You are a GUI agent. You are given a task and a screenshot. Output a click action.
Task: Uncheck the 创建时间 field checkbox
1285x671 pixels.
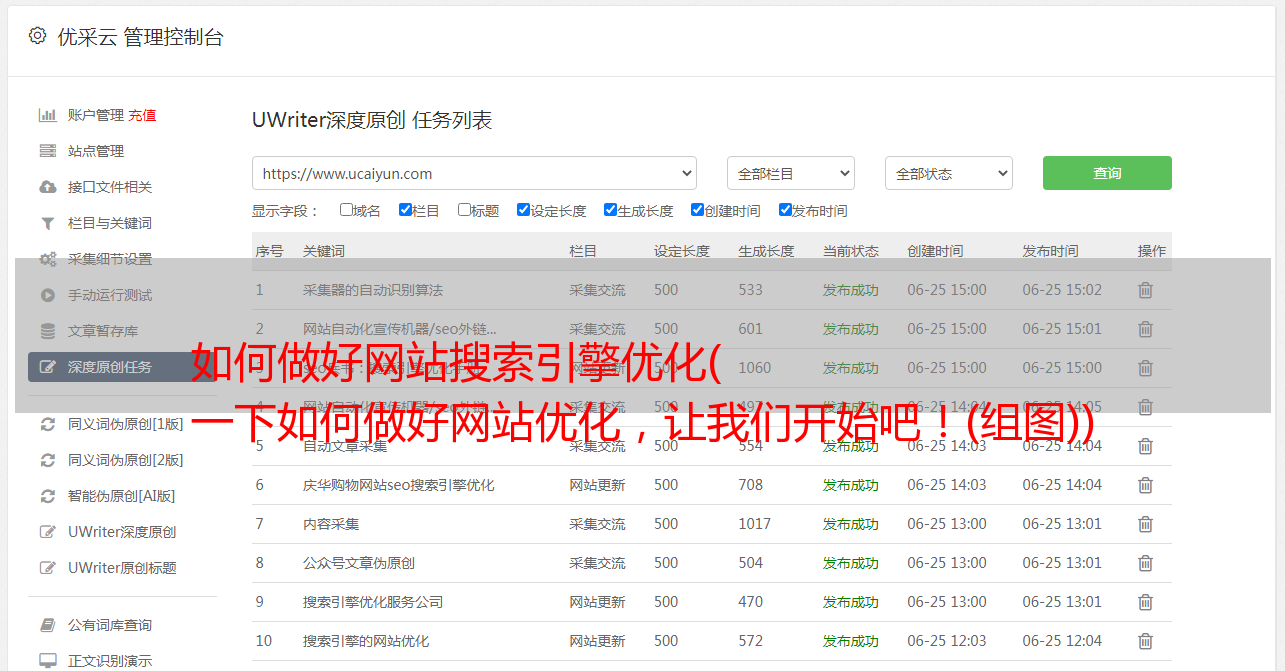coord(697,210)
